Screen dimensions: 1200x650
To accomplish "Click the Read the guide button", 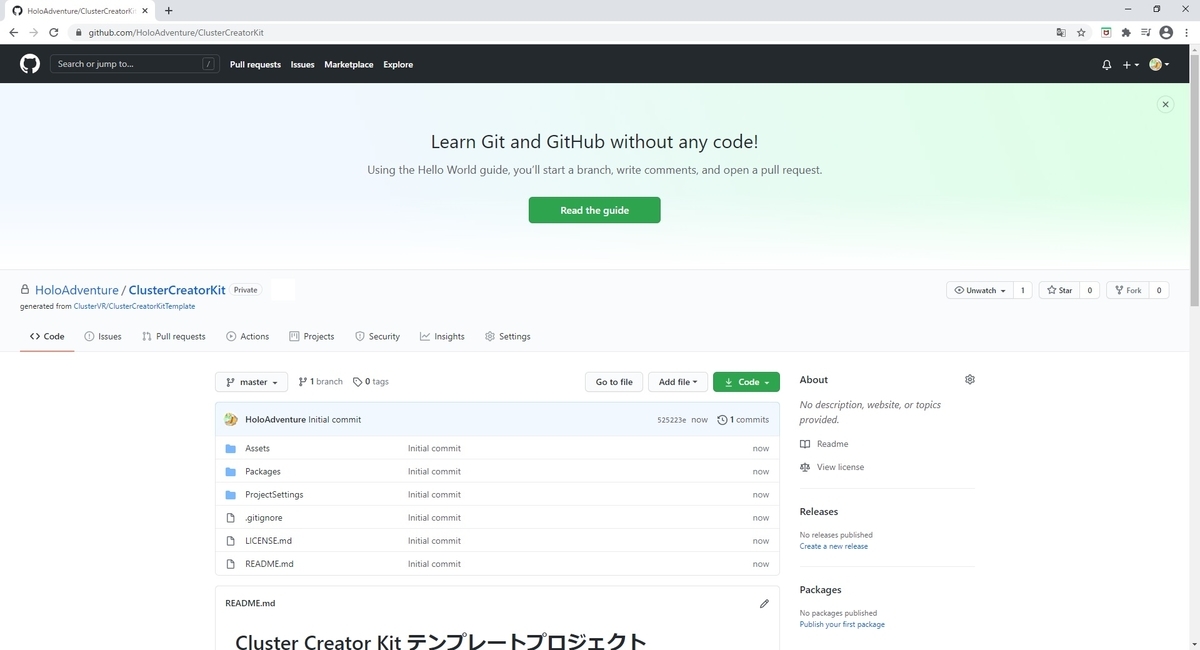I will 594,210.
